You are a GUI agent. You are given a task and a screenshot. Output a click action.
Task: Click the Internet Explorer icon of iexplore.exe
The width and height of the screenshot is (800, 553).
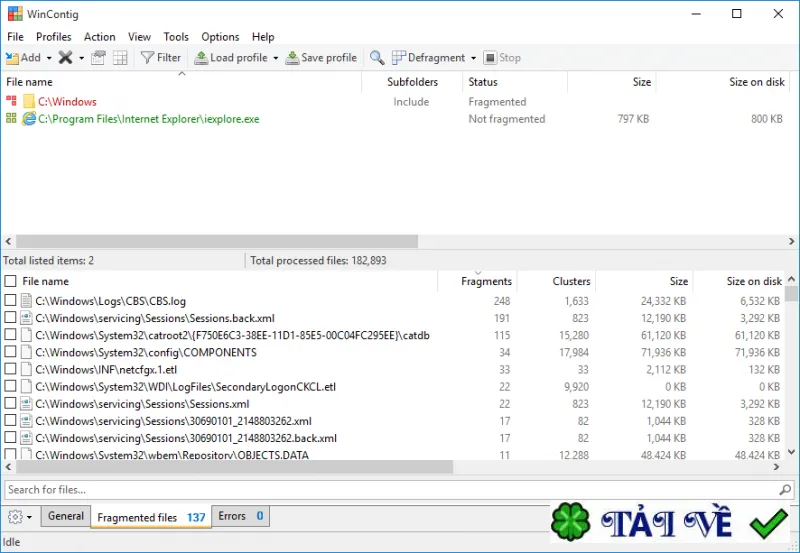(x=29, y=119)
